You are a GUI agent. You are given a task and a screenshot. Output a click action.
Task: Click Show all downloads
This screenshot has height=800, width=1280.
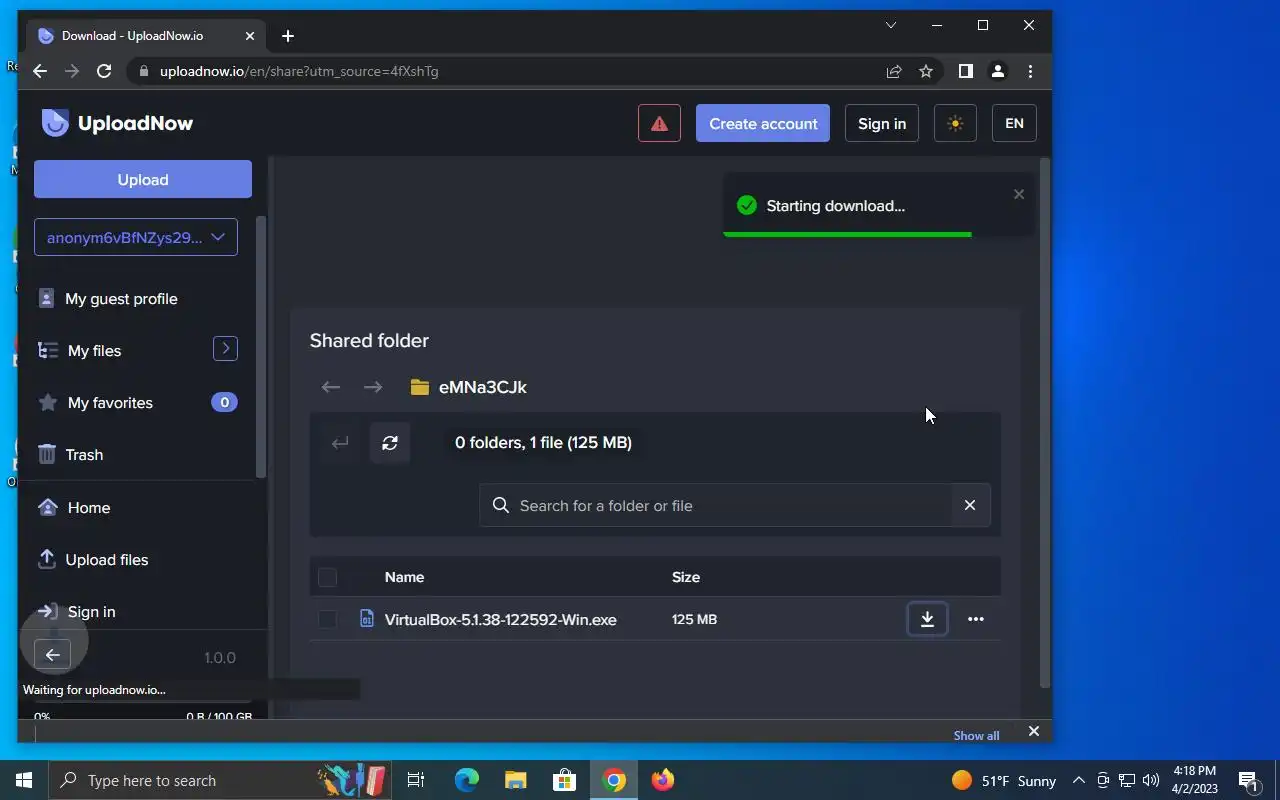pyautogui.click(x=976, y=735)
